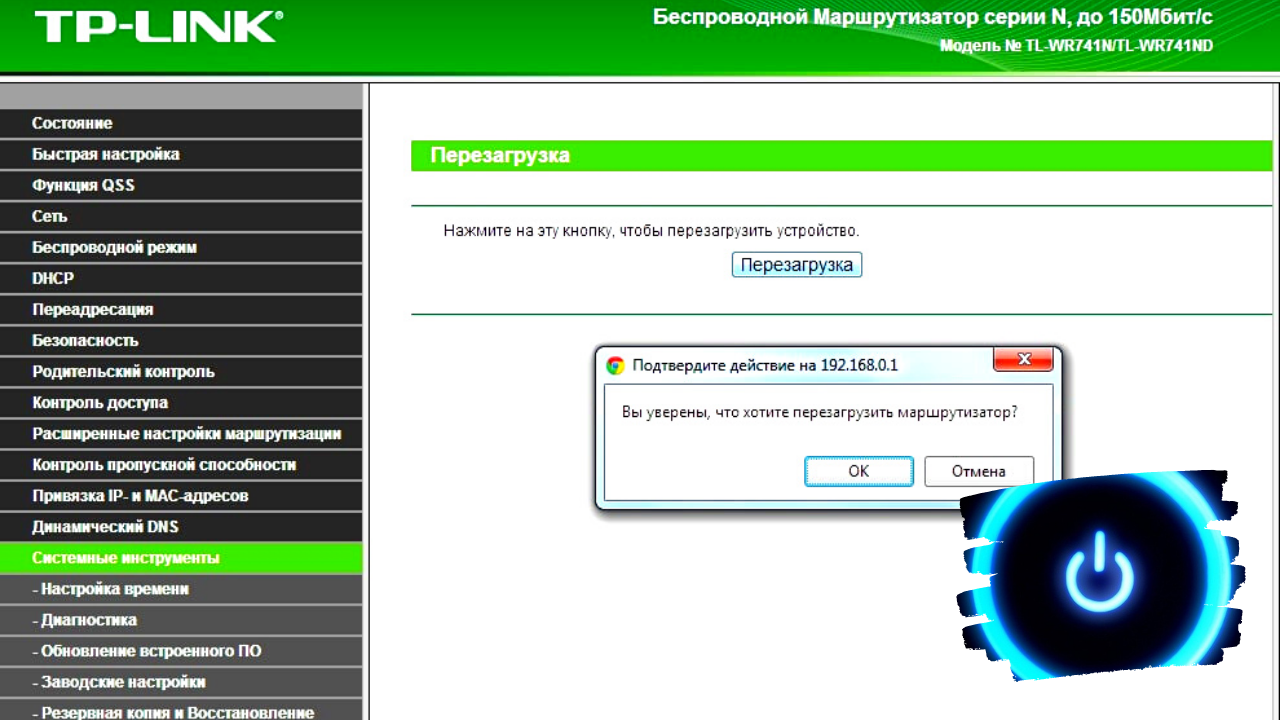The height and width of the screenshot is (720, 1280).
Task: Select Функция QSS menu entry
Action: [x=181, y=185]
